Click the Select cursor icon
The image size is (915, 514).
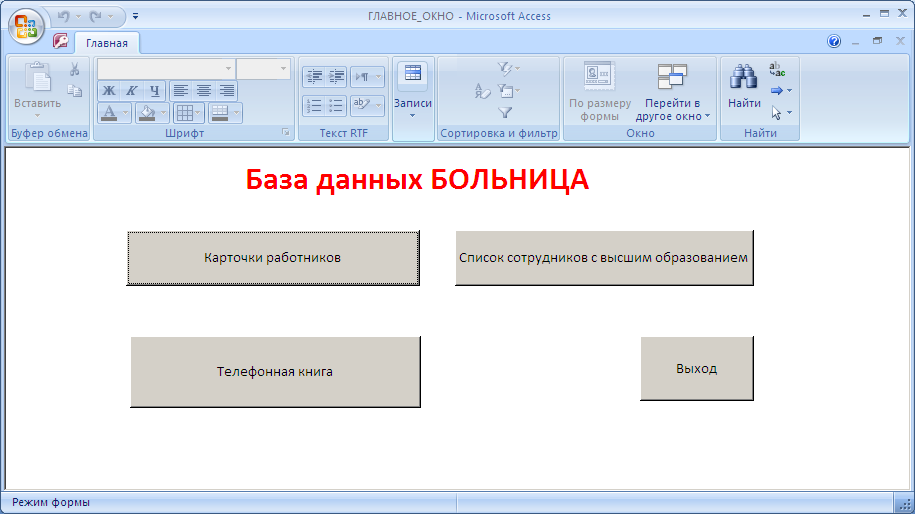777,113
